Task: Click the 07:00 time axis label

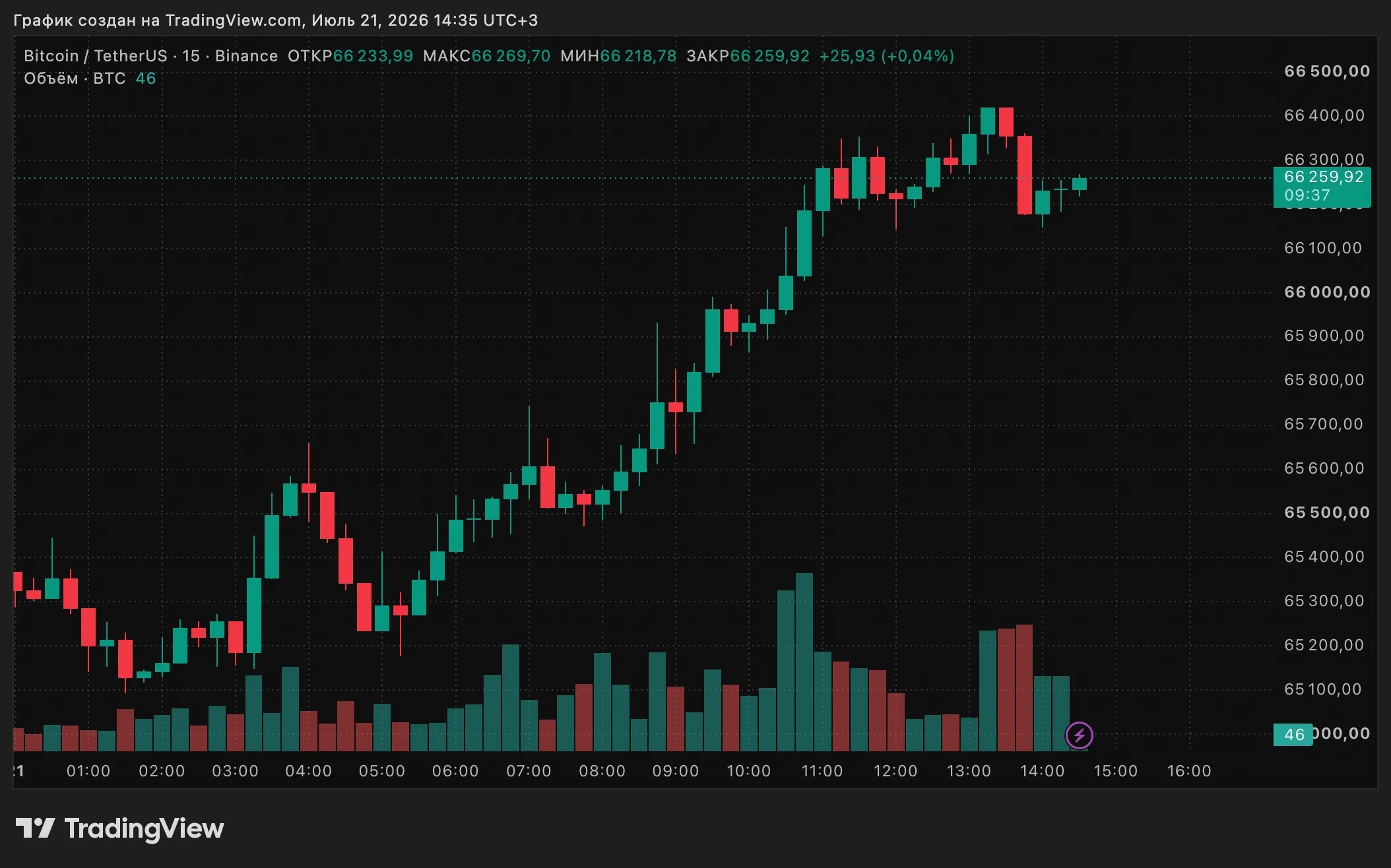Action: coord(529,771)
